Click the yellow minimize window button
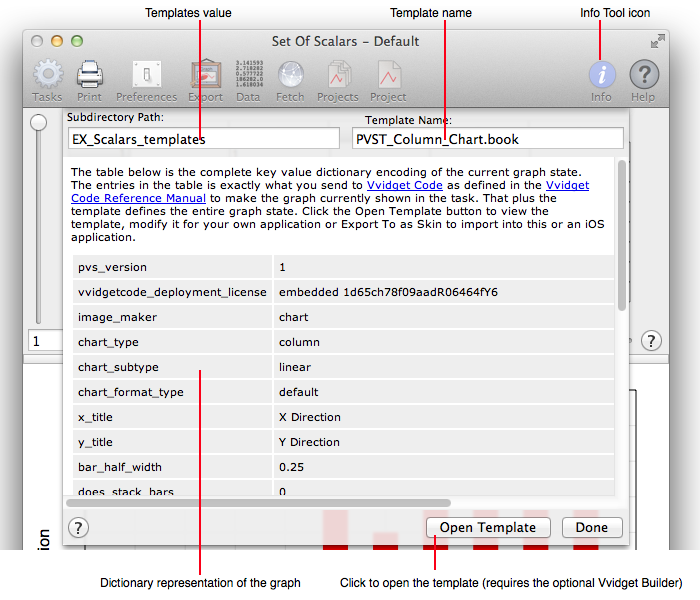The width and height of the screenshot is (700, 600). (x=57, y=41)
